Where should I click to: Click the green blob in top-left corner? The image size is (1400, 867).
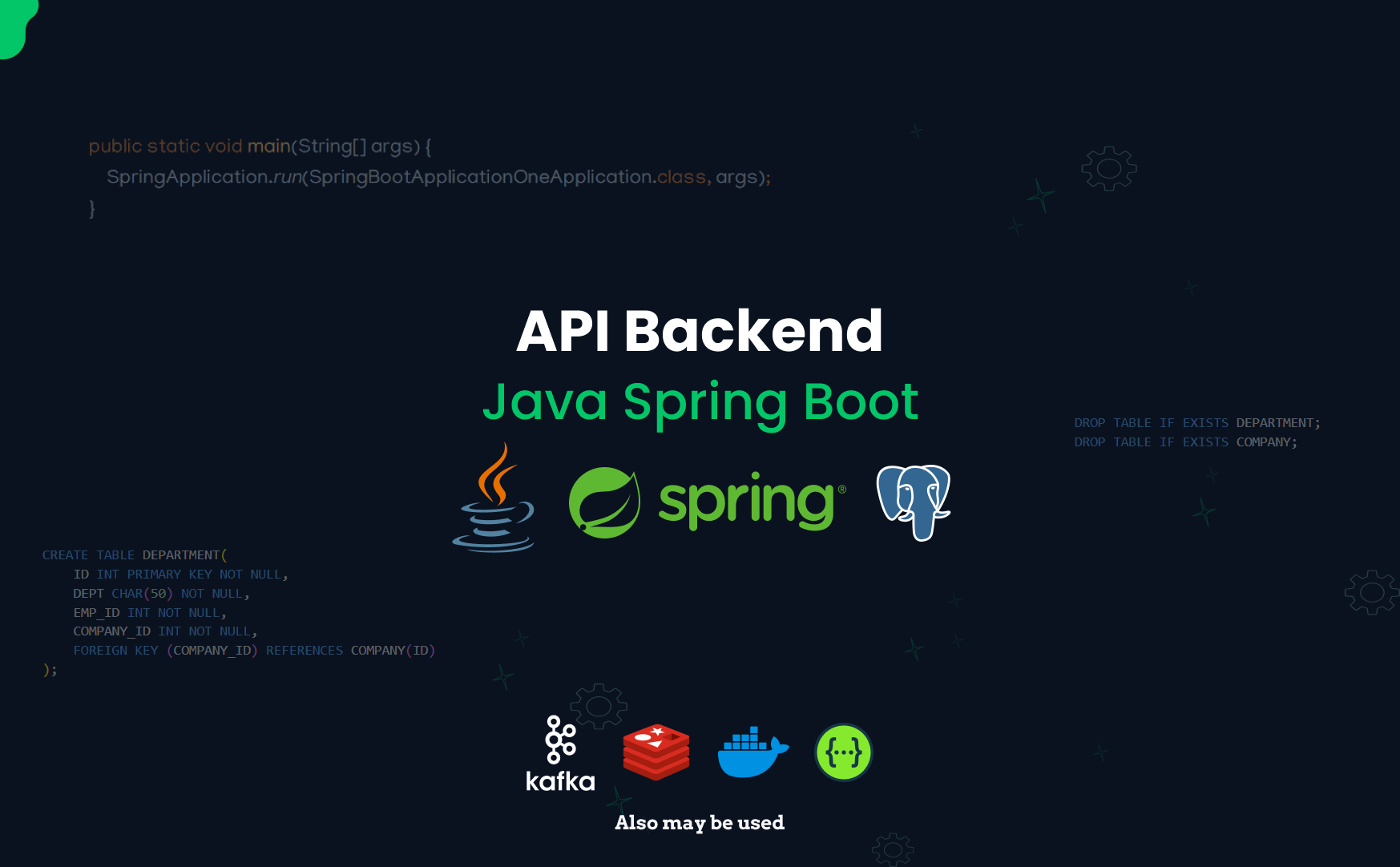point(16,26)
